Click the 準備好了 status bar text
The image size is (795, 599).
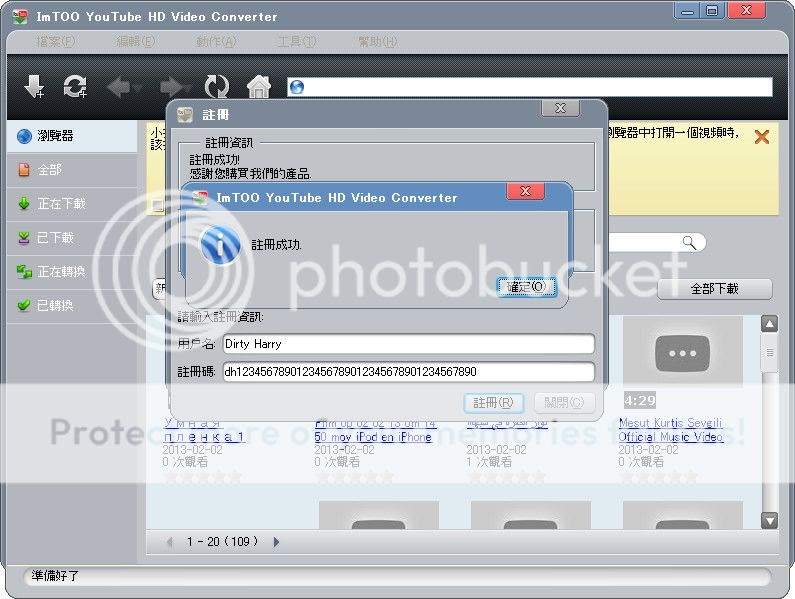click(55, 576)
